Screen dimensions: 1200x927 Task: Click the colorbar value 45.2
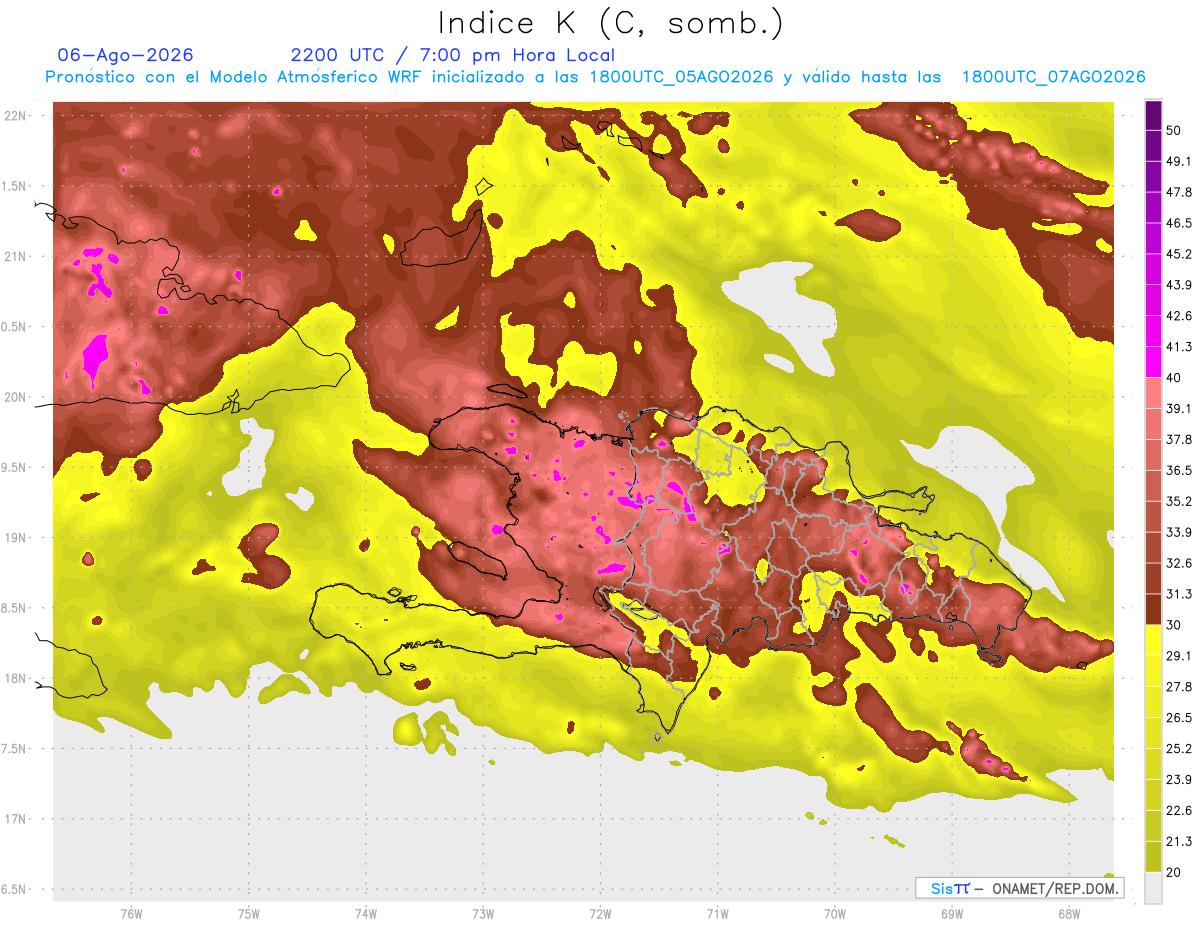(1178, 254)
